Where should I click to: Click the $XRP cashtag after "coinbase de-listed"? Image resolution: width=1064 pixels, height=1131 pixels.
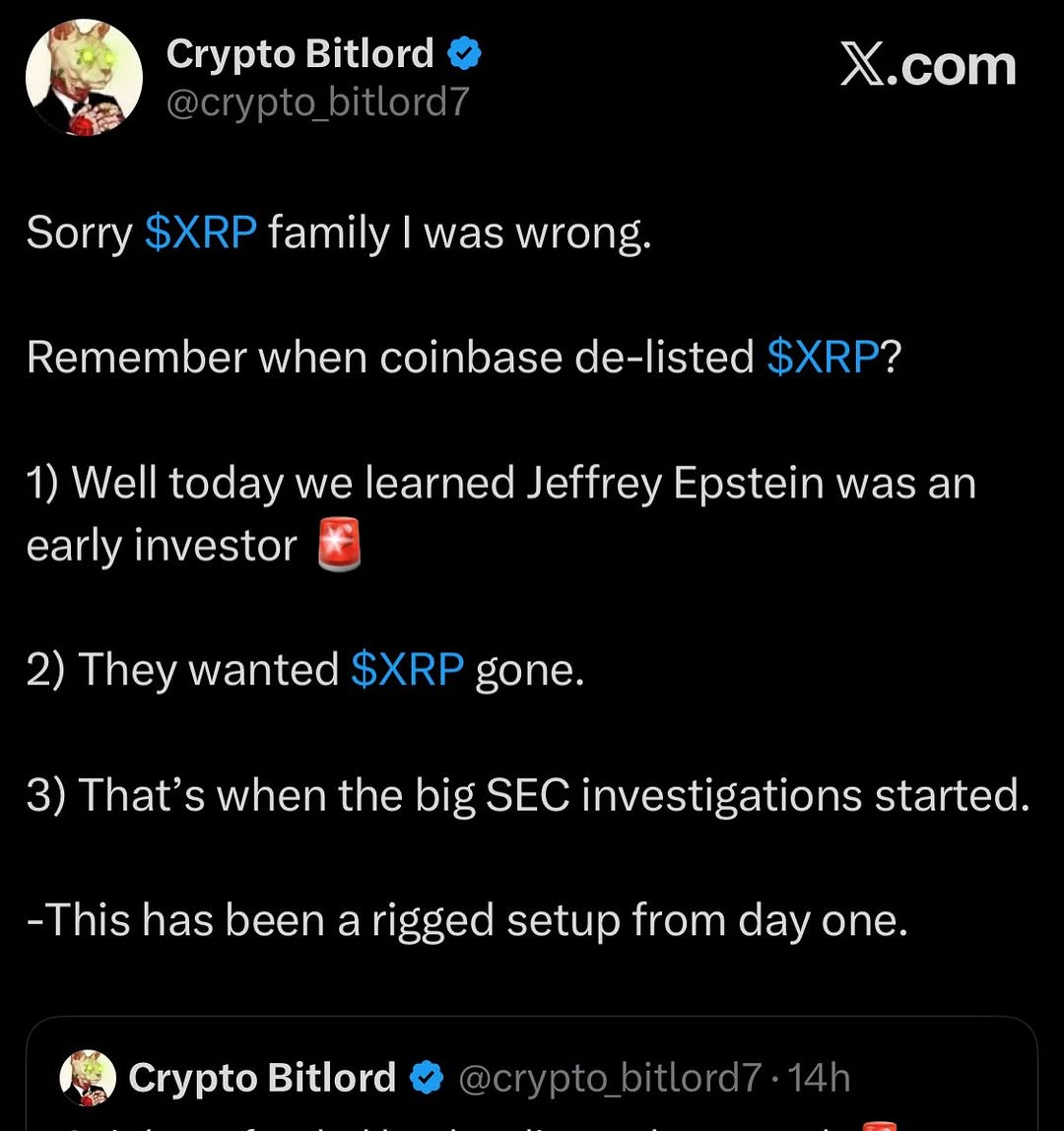pos(822,358)
